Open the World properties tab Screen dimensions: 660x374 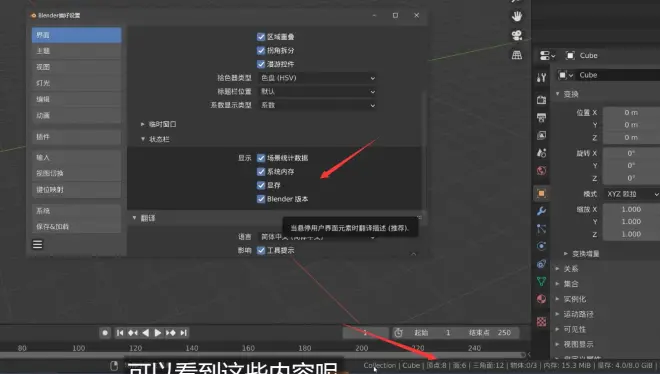click(541, 170)
